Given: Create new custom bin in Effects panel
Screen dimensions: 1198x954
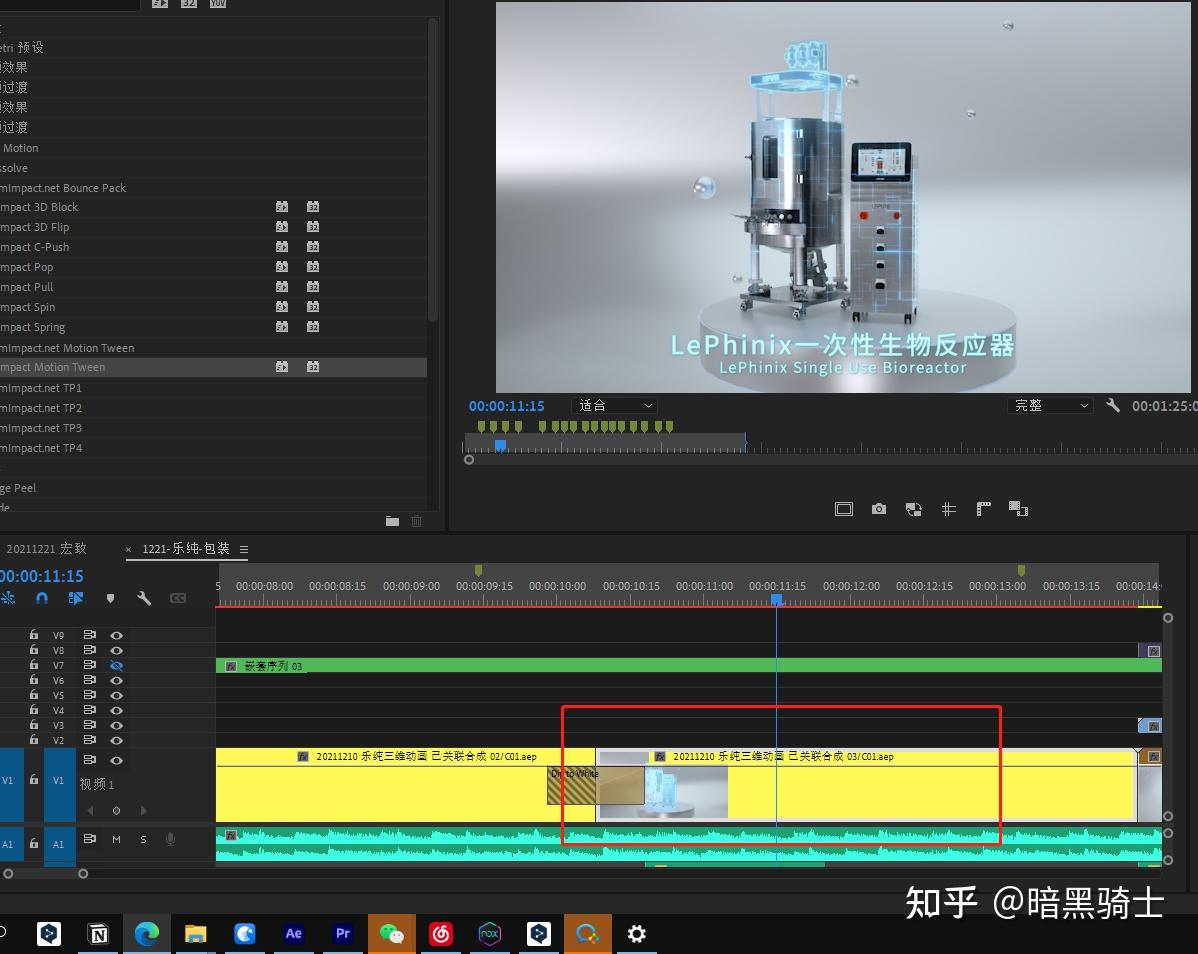Looking at the screenshot, I should tap(392, 521).
